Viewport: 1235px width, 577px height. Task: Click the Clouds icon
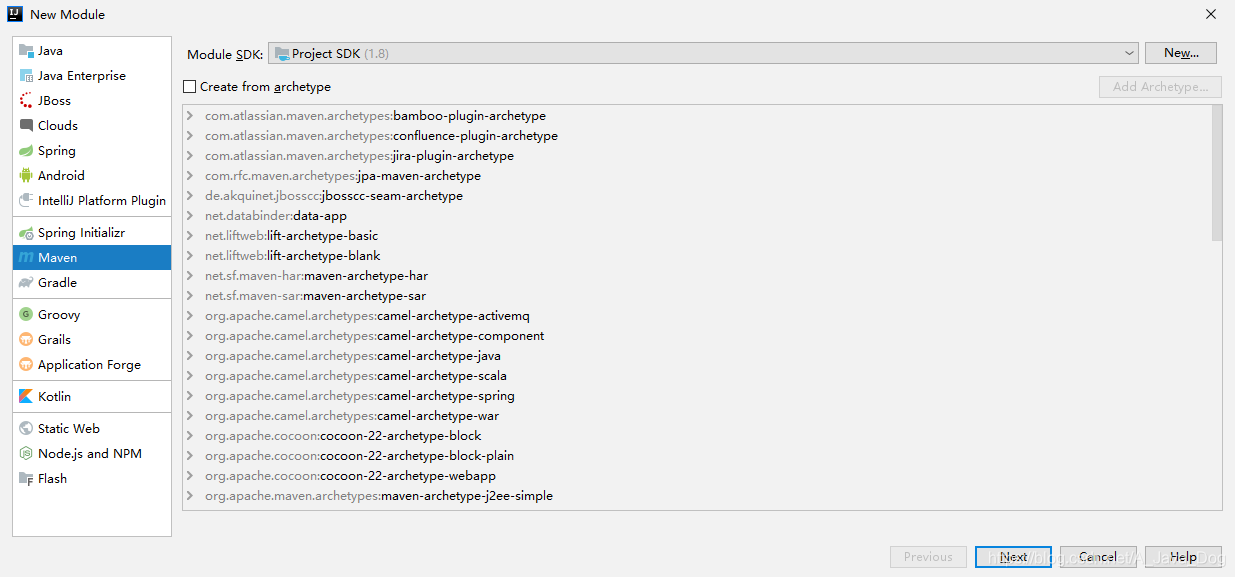26,126
